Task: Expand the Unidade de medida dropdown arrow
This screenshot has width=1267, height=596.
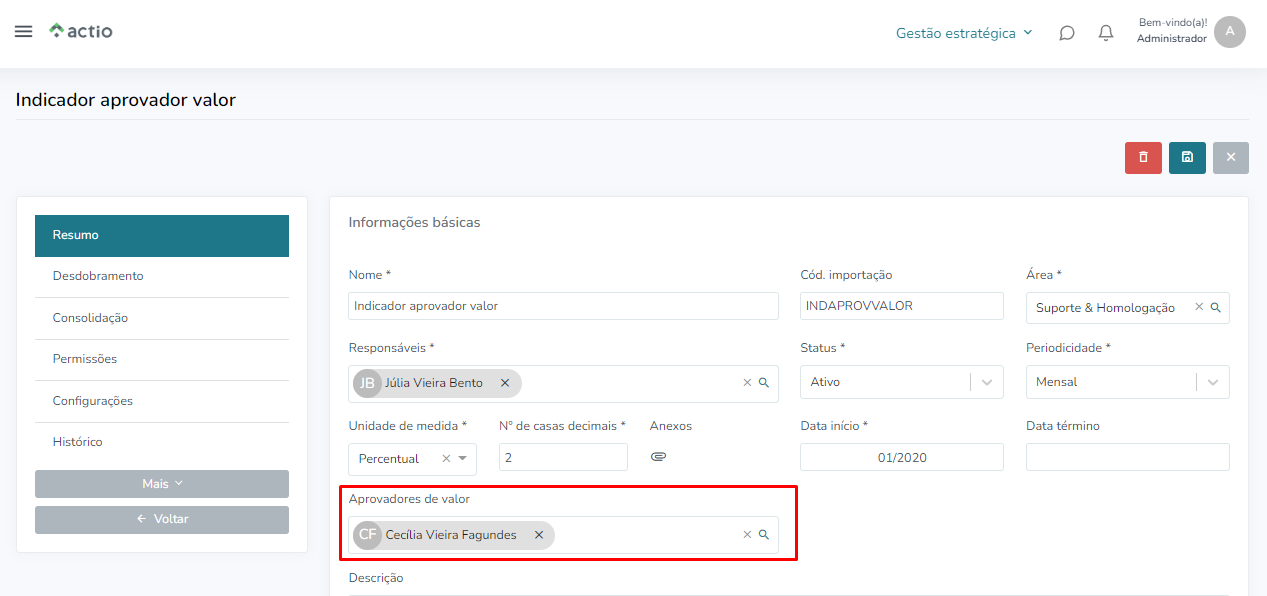Action: click(x=463, y=459)
